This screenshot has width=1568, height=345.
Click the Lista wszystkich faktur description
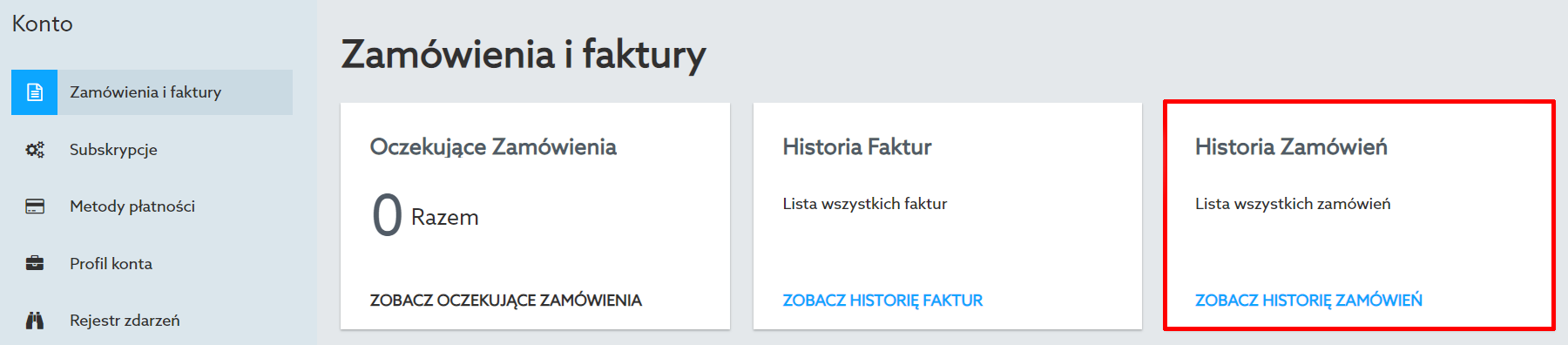pyautogui.click(x=864, y=204)
